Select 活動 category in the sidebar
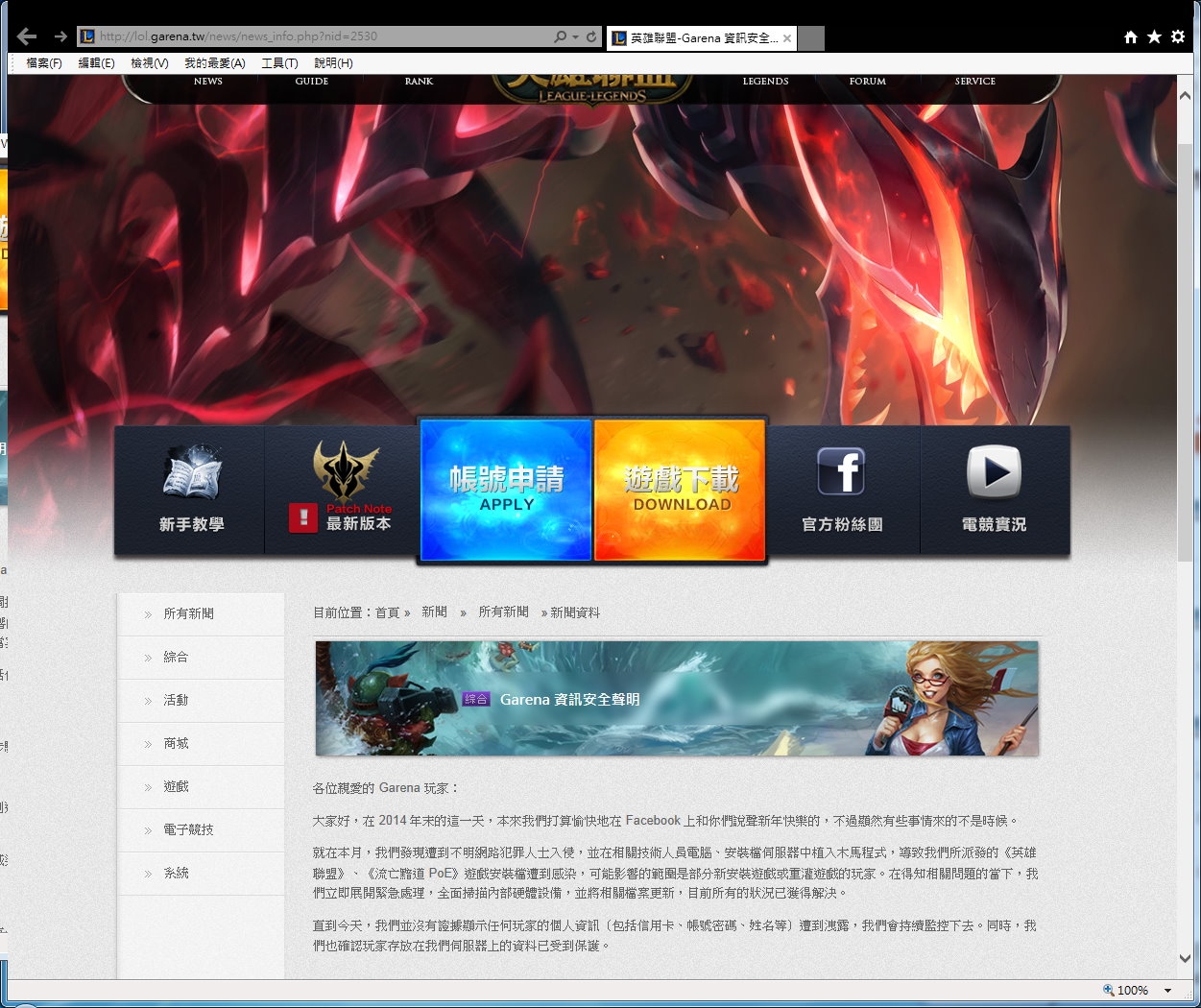Screen dimensions: 1201x1008 pos(201,701)
